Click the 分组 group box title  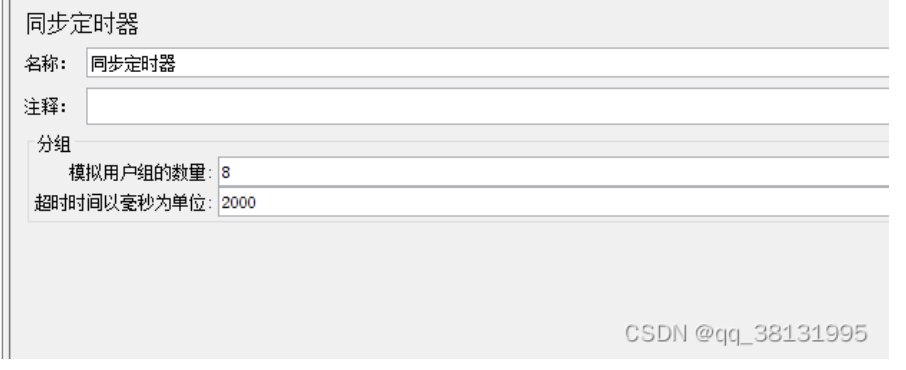[54, 144]
